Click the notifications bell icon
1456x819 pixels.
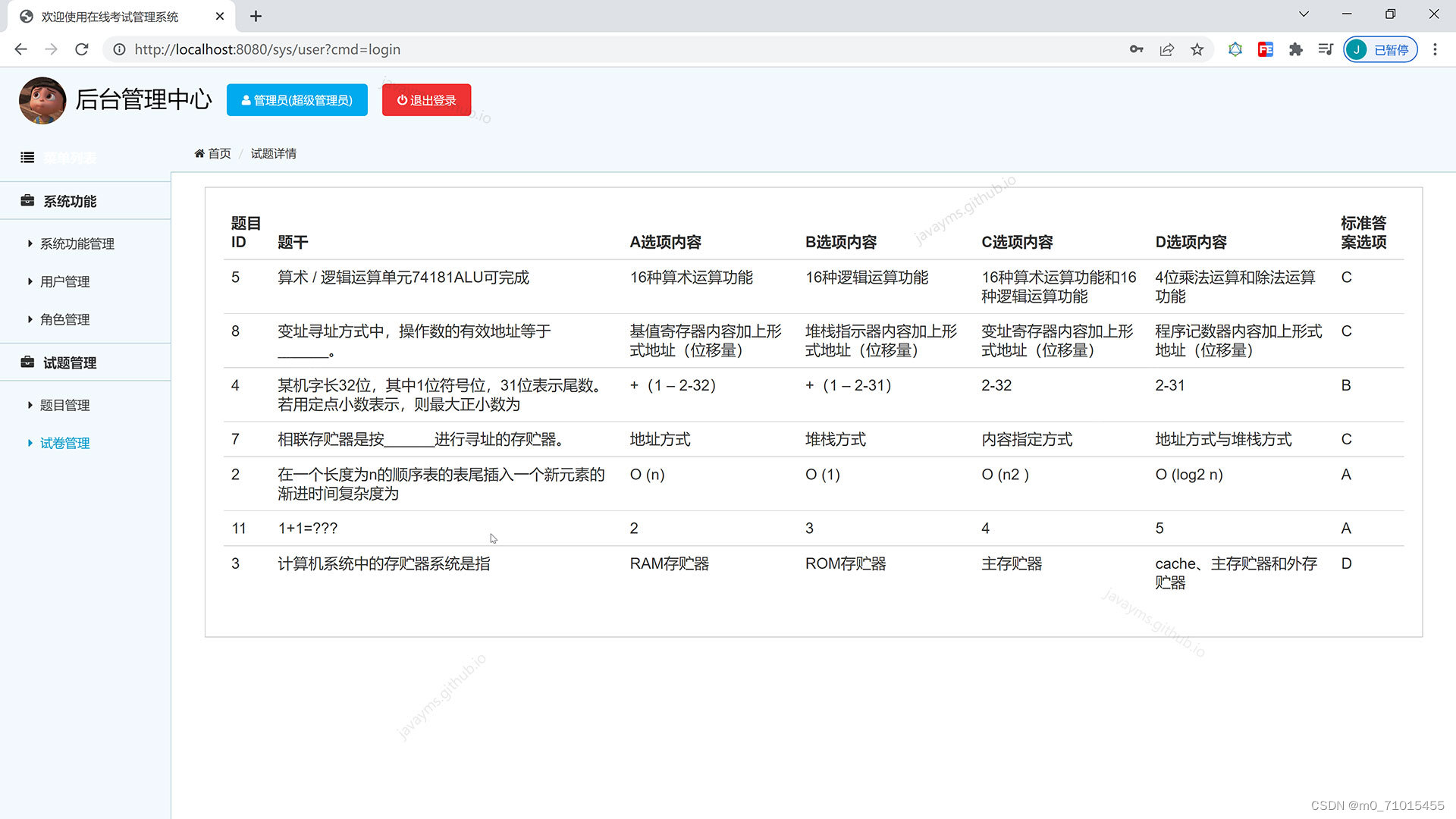pos(1235,49)
